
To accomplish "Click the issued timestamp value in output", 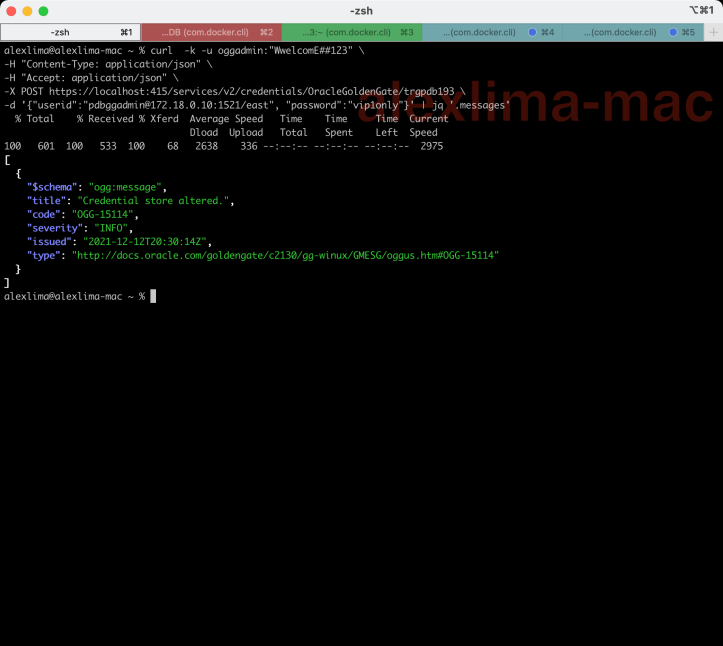I will (130, 241).
